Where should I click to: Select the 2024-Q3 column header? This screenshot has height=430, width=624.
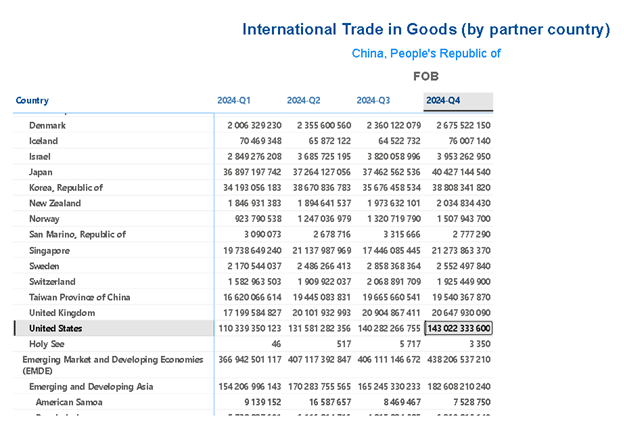pos(373,100)
